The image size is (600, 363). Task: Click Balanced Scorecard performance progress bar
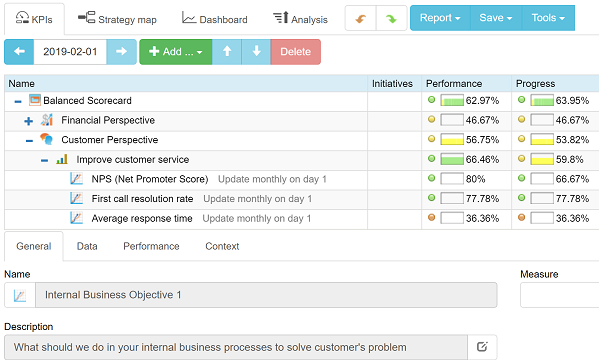pos(452,101)
